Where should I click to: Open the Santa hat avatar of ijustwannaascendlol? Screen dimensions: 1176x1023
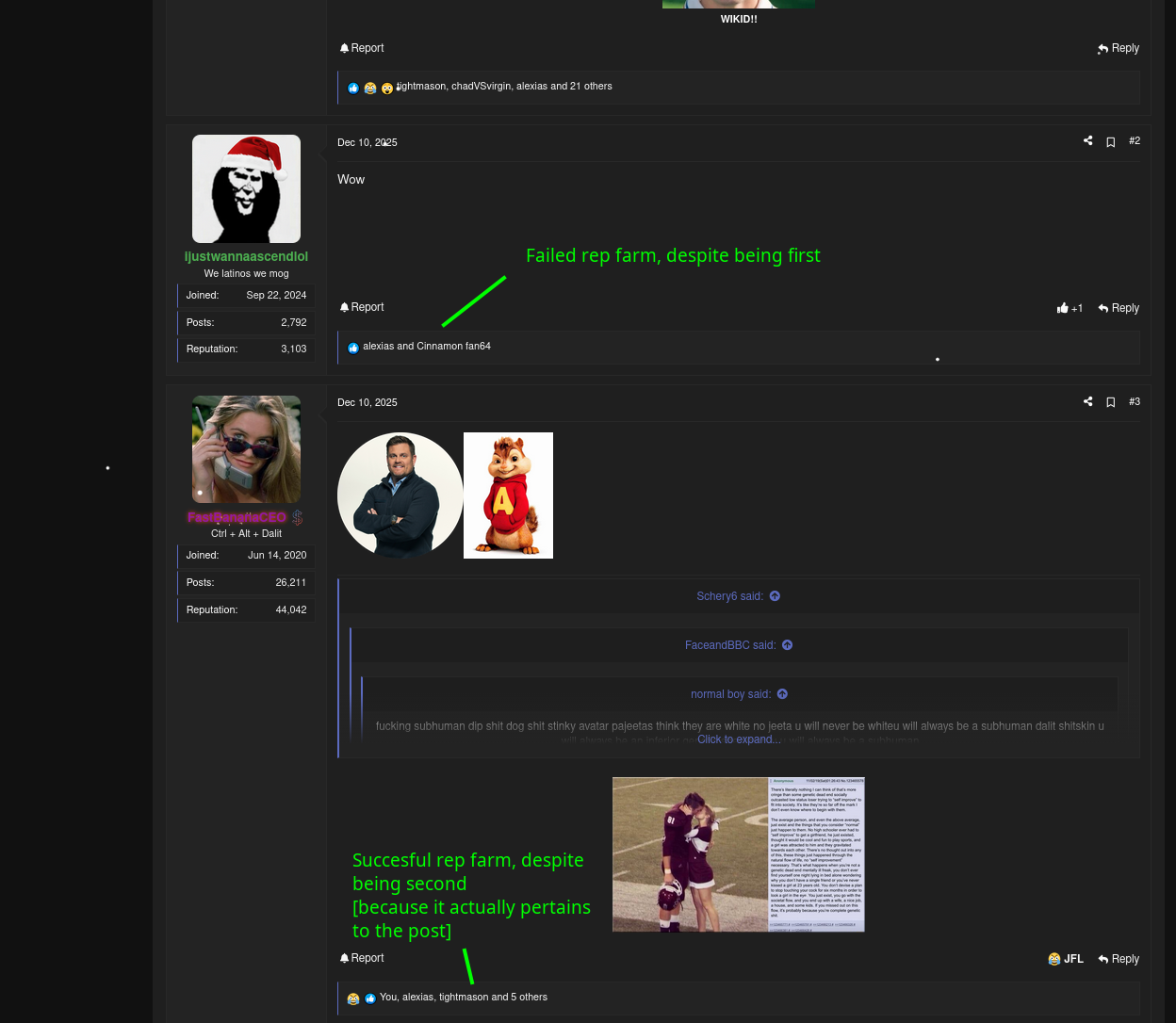(x=246, y=188)
